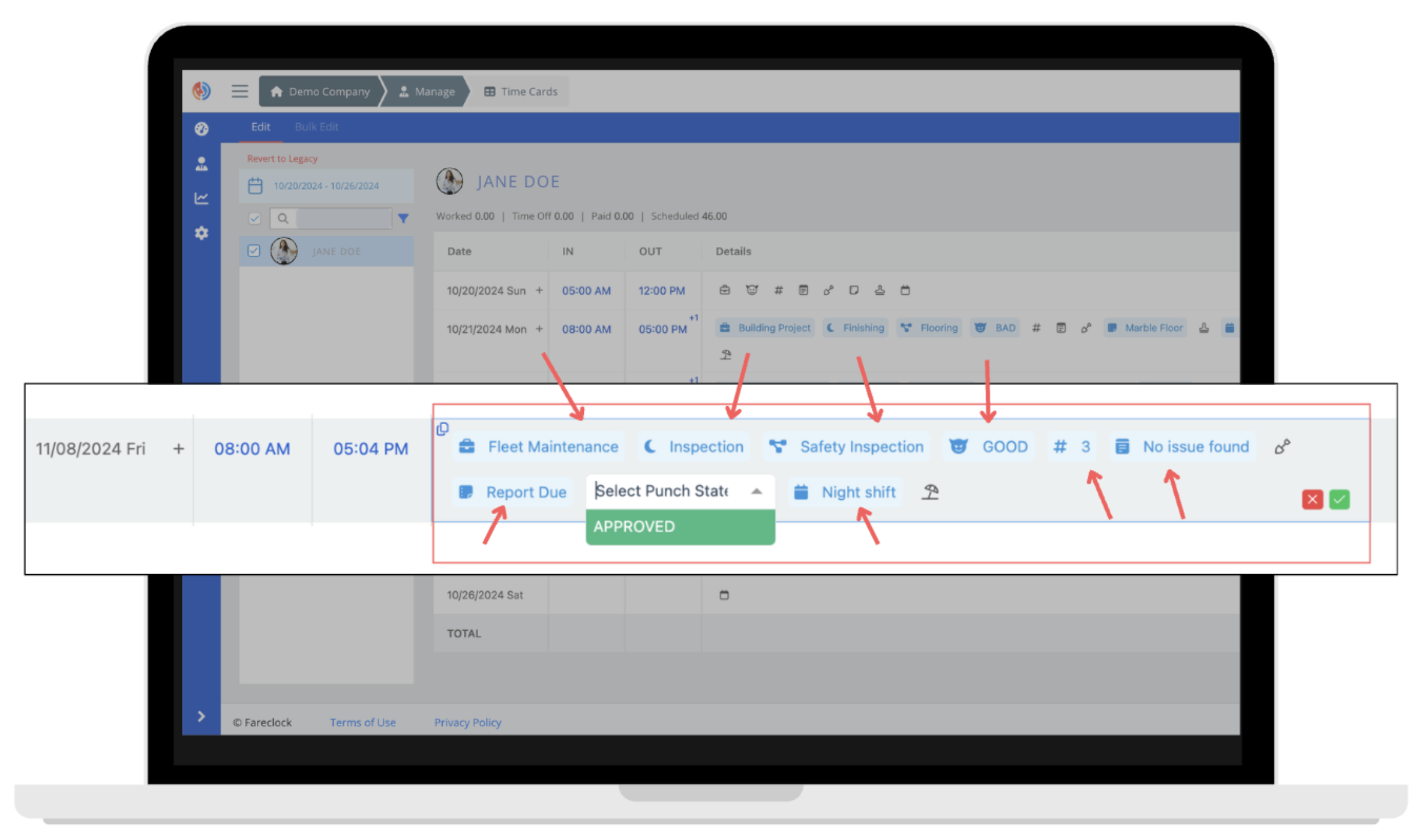1422x840 pixels.
Task: Open the Terms of Use page
Action: click(362, 722)
